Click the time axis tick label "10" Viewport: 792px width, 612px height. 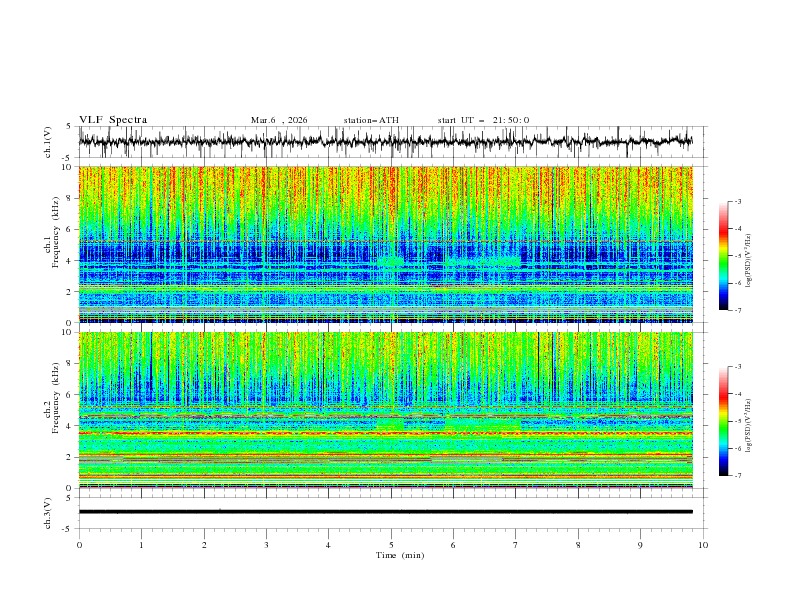pyautogui.click(x=703, y=545)
